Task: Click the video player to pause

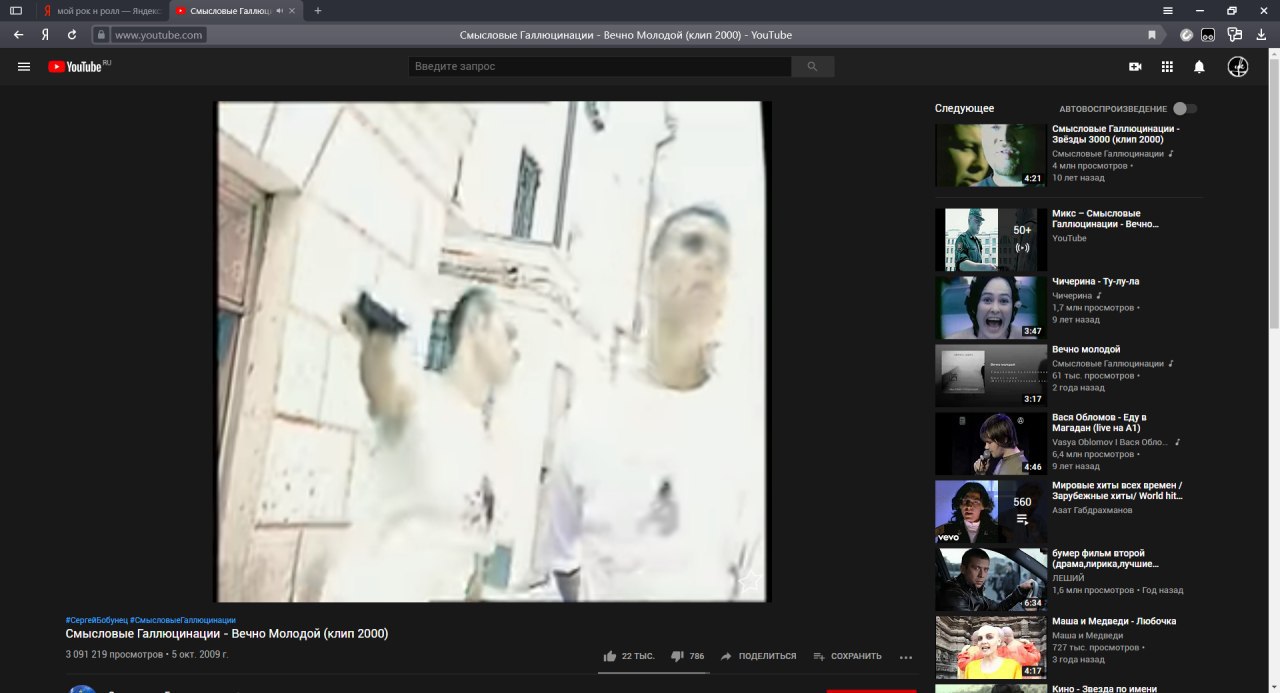Action: (494, 351)
